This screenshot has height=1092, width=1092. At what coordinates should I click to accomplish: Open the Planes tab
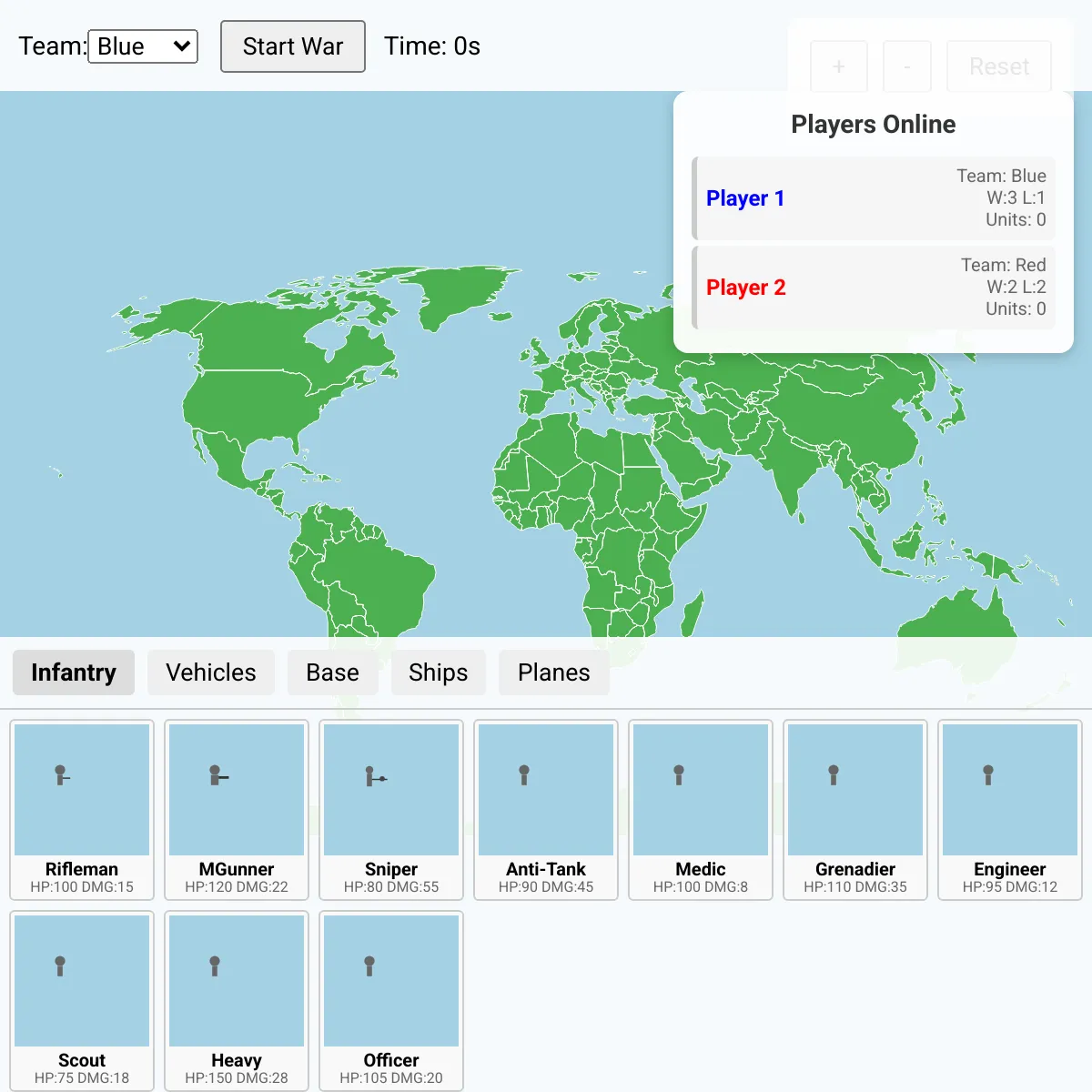[x=554, y=672]
